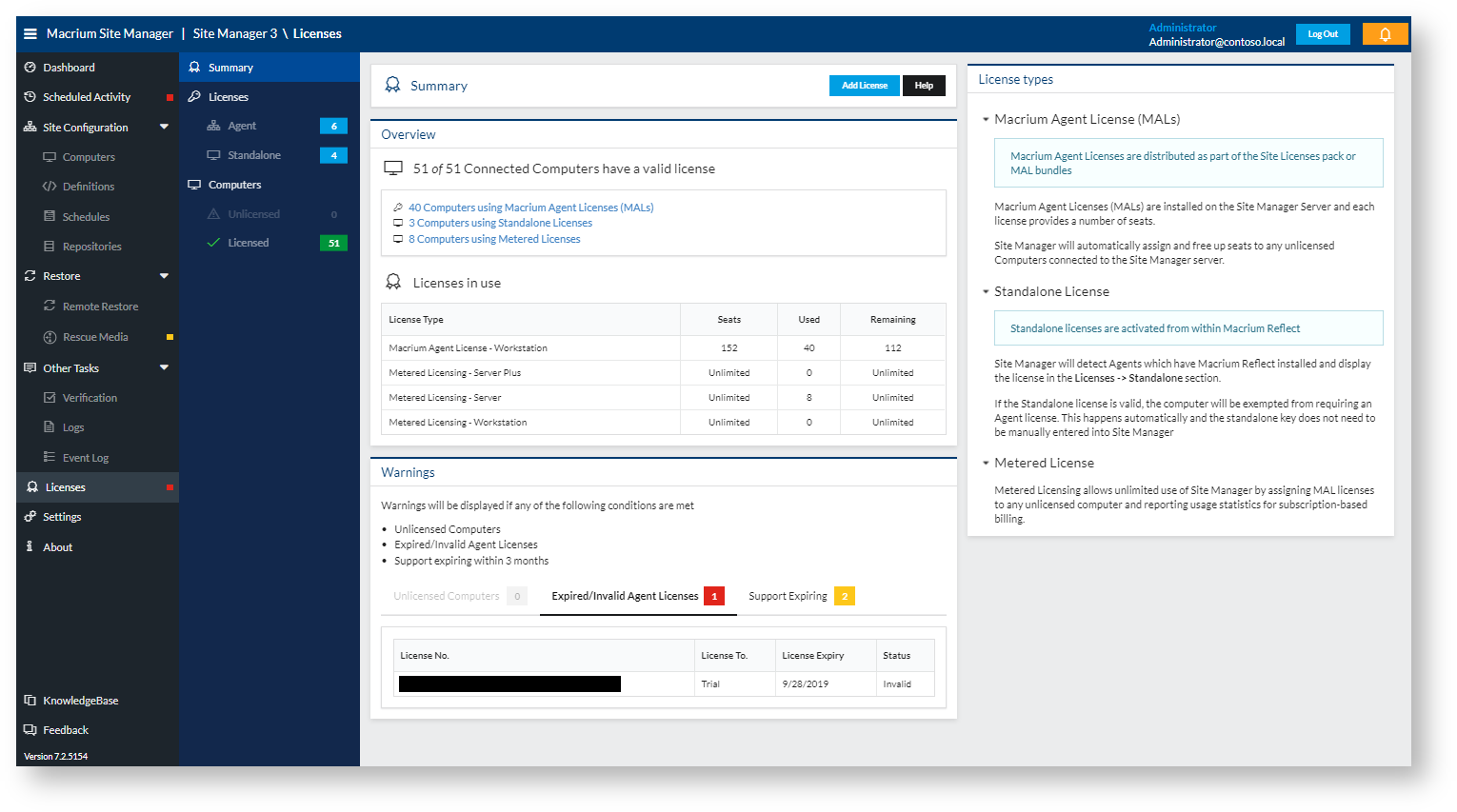This screenshot has height=812, width=1457.
Task: Click the Licenses rosette icon in sidebar
Action: [x=32, y=486]
